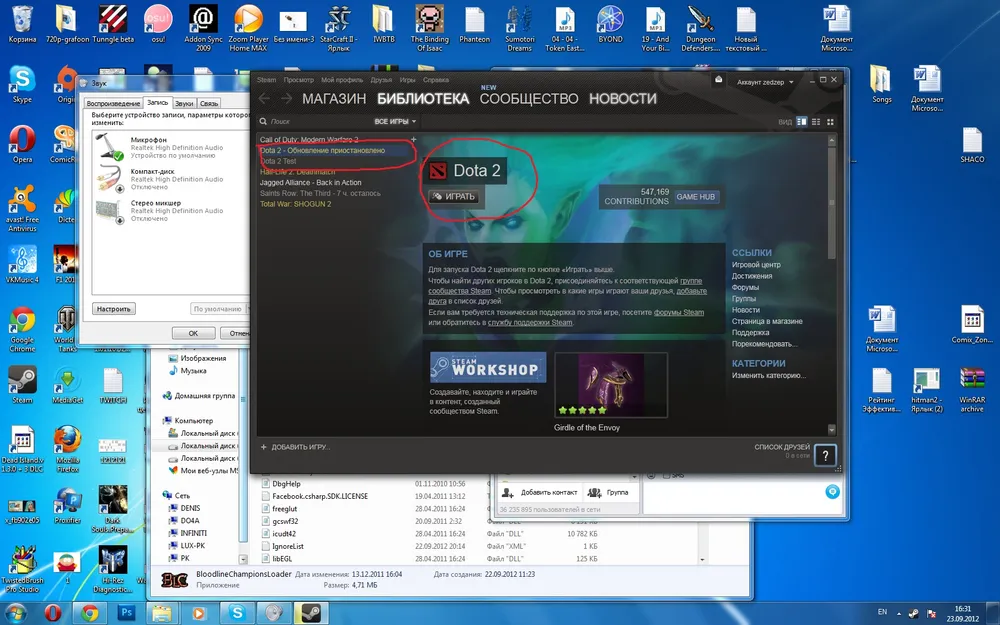Open the Steam inbox envelope icon
The image size is (1000, 625).
718,81
